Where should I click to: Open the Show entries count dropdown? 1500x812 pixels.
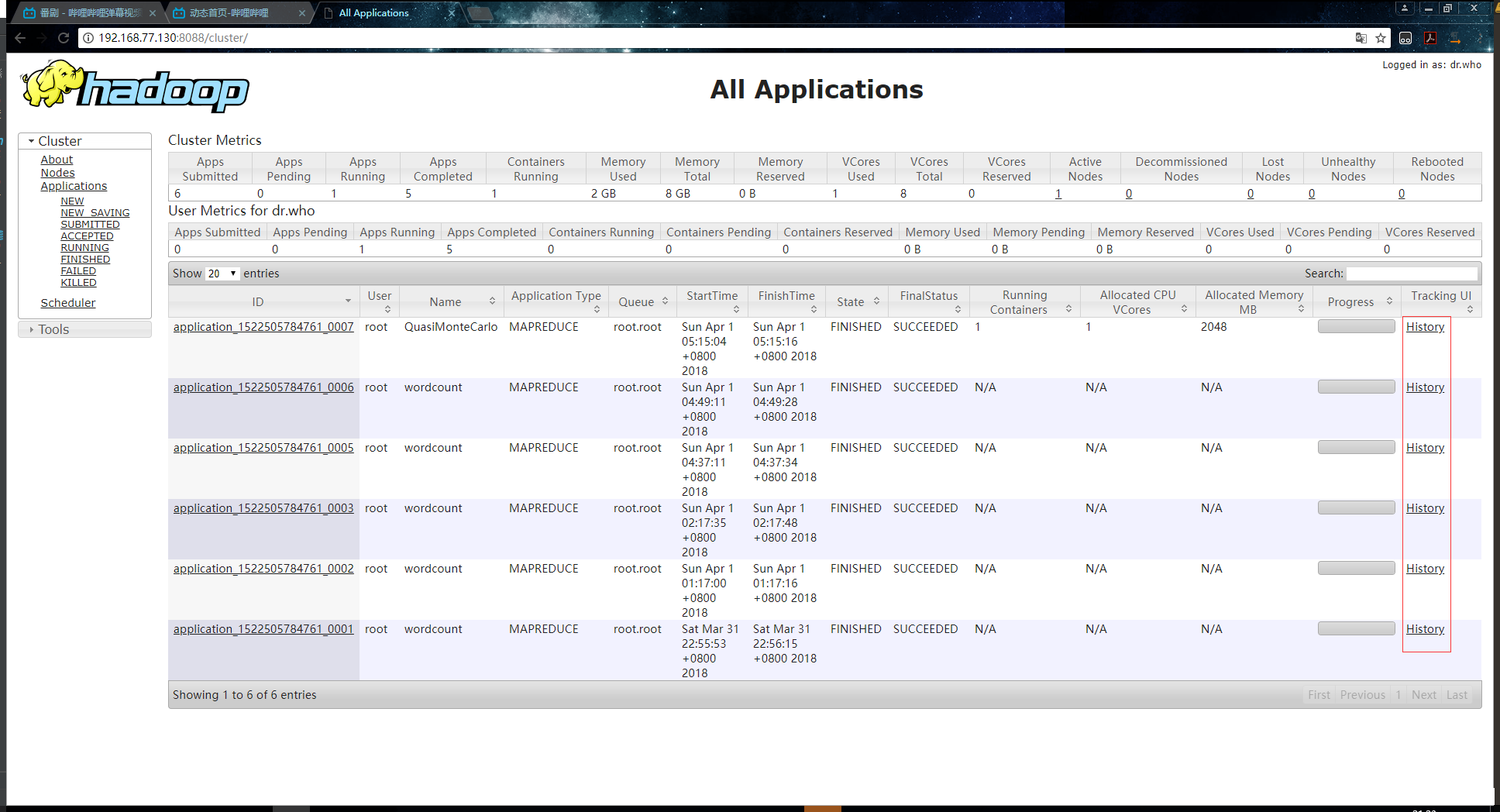(x=222, y=274)
